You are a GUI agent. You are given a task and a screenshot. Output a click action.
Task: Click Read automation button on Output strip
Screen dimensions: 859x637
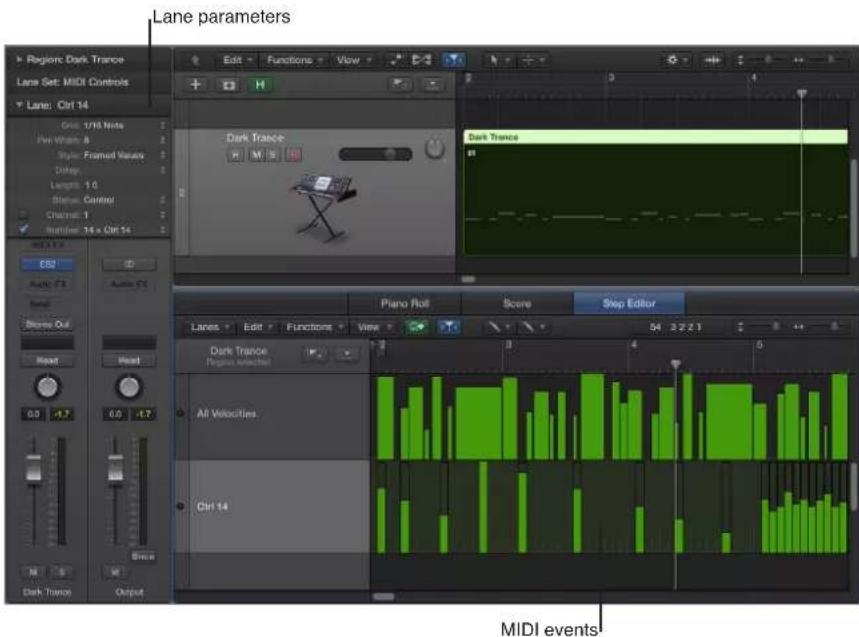click(129, 360)
